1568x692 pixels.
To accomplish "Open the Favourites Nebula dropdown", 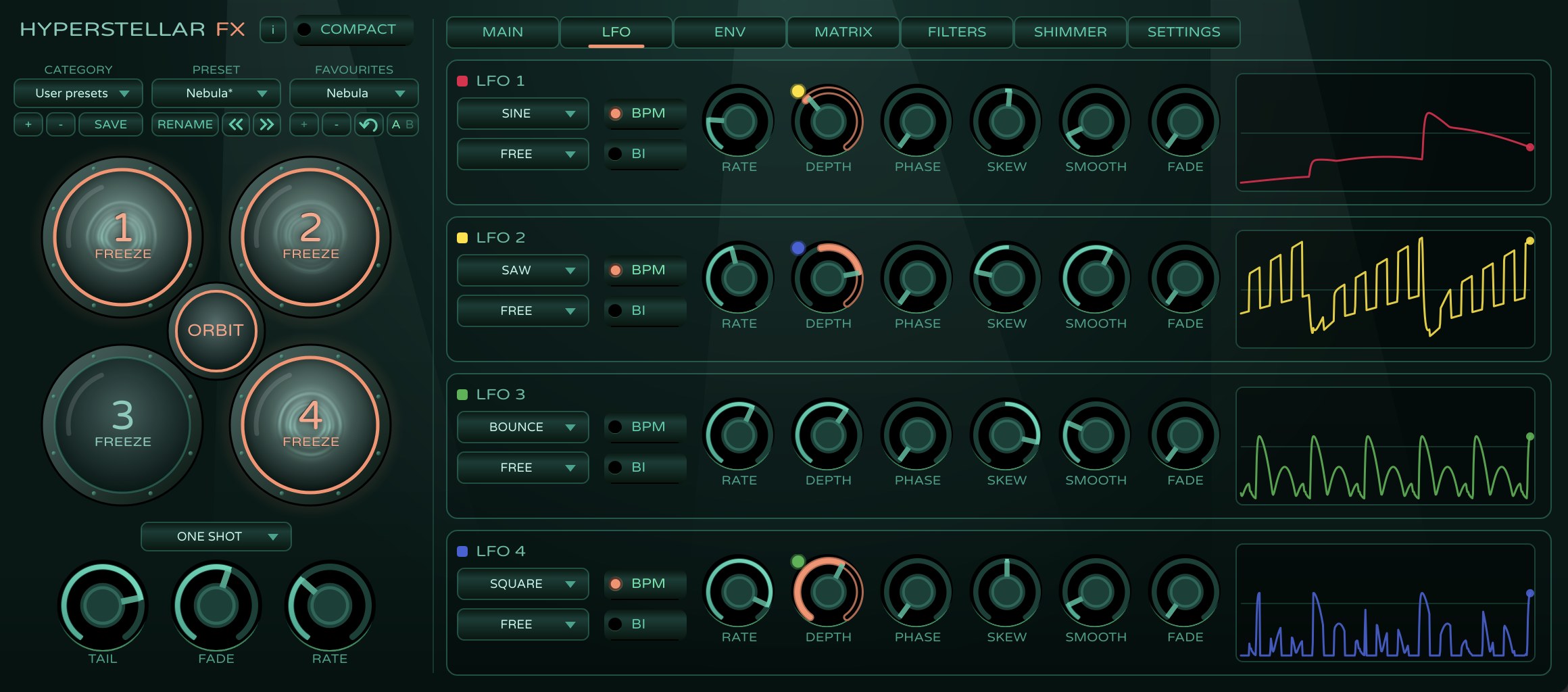I will tap(354, 93).
